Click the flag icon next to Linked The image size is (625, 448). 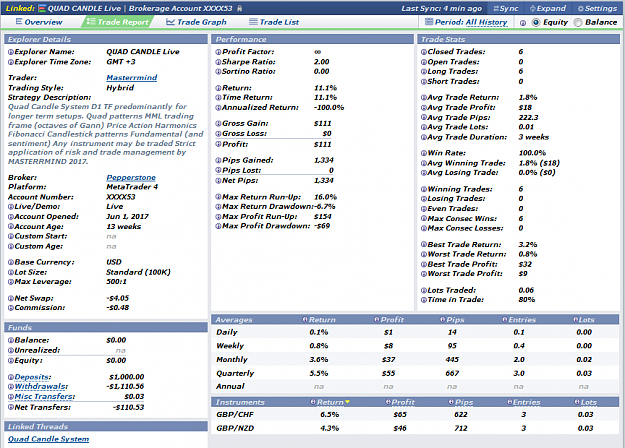(x=42, y=8)
